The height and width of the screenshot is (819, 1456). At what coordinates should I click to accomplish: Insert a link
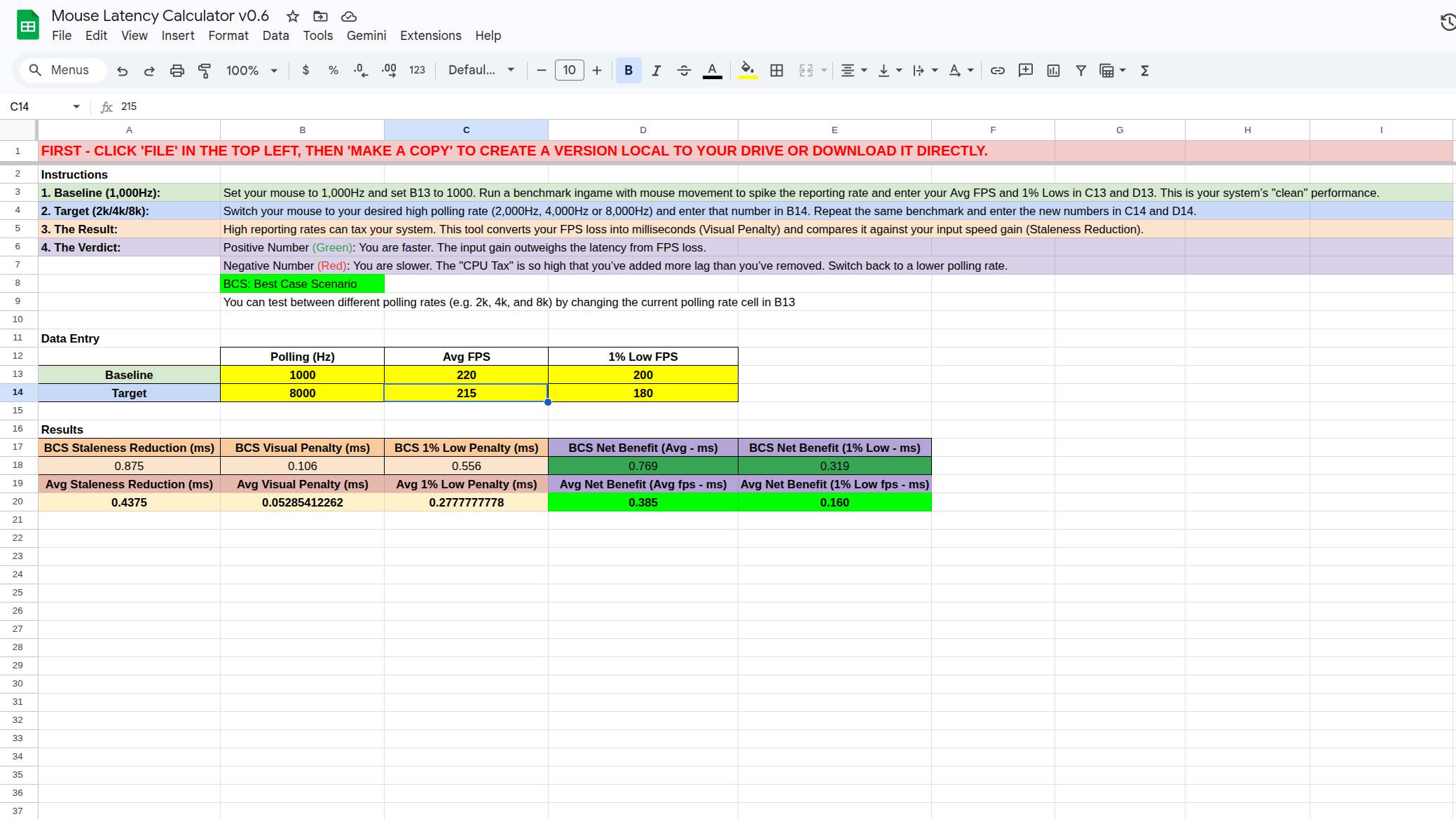click(998, 70)
